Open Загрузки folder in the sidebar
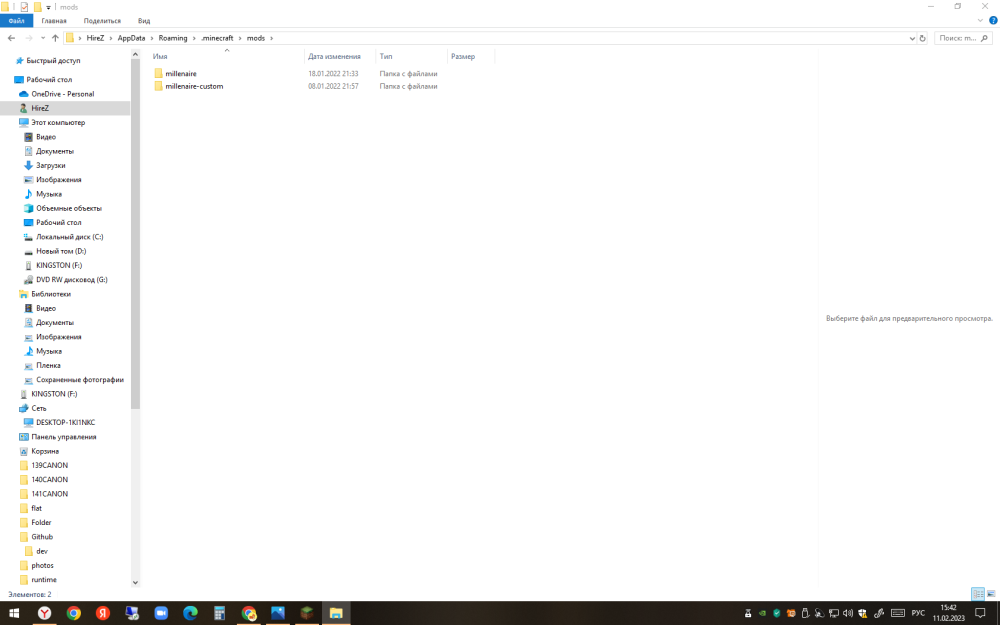 [50, 165]
